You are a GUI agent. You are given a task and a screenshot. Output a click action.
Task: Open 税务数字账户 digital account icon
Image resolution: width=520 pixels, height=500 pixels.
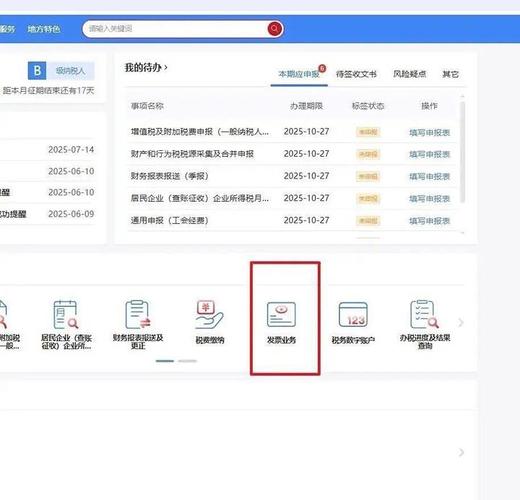(x=353, y=323)
